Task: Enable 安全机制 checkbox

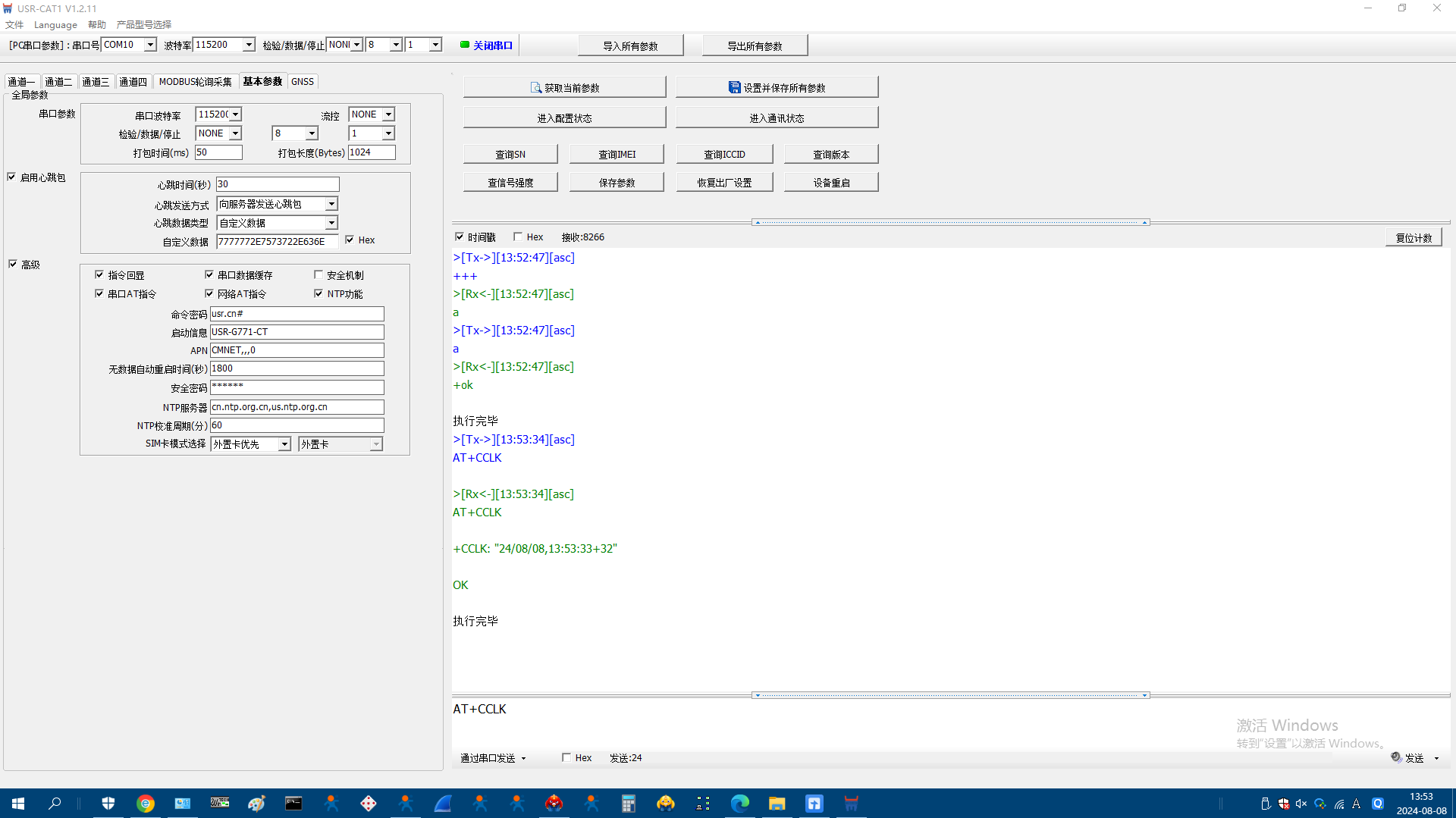Action: [318, 274]
